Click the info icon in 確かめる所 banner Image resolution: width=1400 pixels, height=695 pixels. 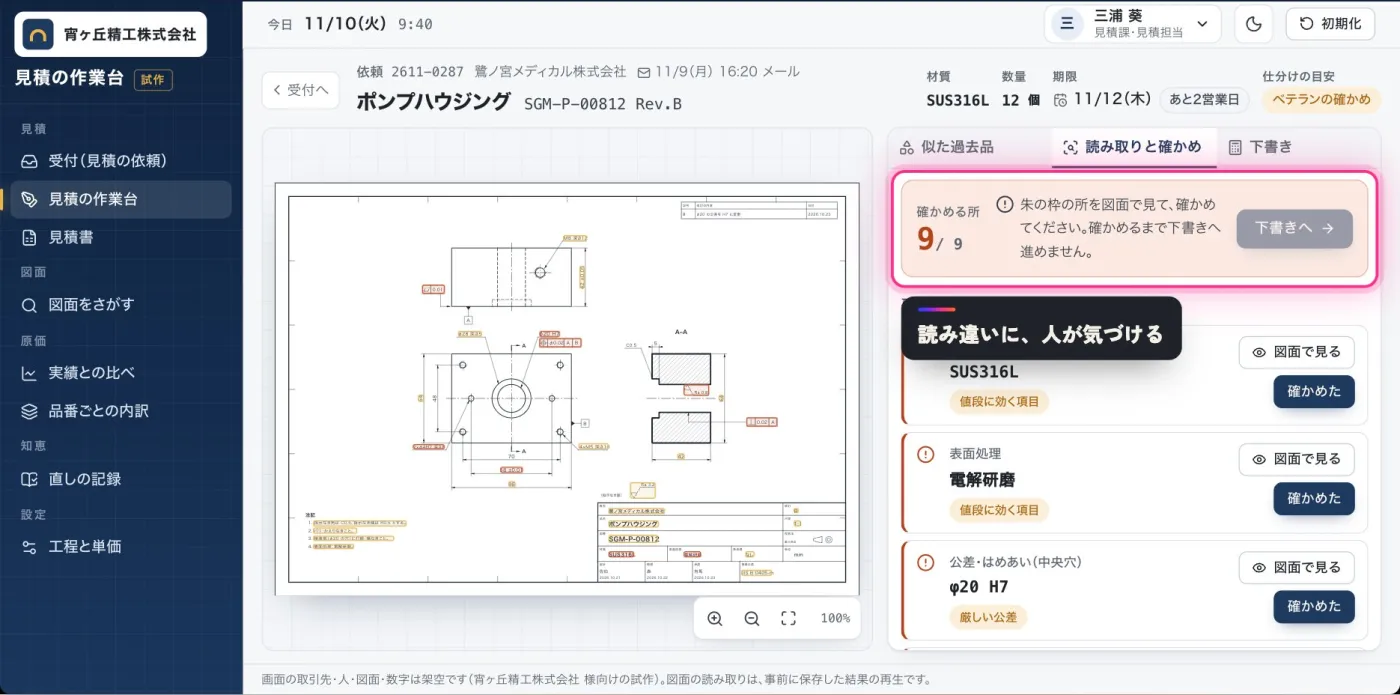(x=1005, y=205)
